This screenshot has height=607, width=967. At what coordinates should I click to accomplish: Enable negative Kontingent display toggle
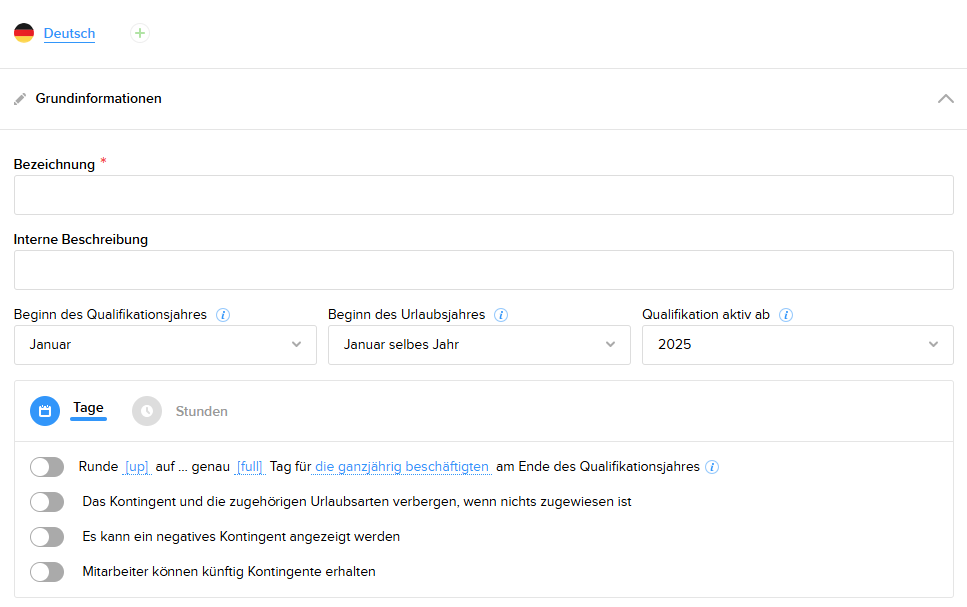(x=47, y=537)
